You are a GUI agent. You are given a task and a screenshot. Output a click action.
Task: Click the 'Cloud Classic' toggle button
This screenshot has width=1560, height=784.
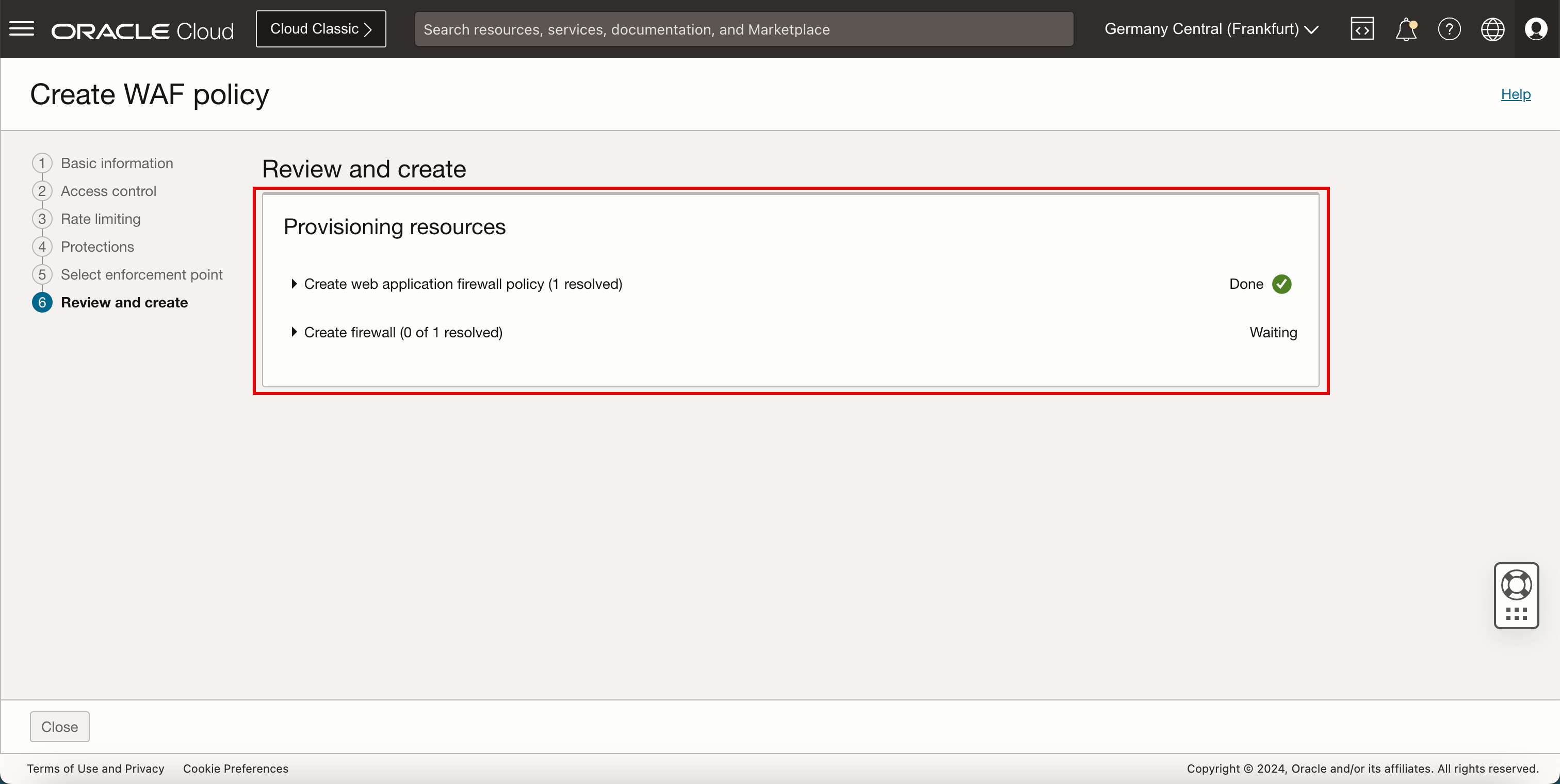321,29
